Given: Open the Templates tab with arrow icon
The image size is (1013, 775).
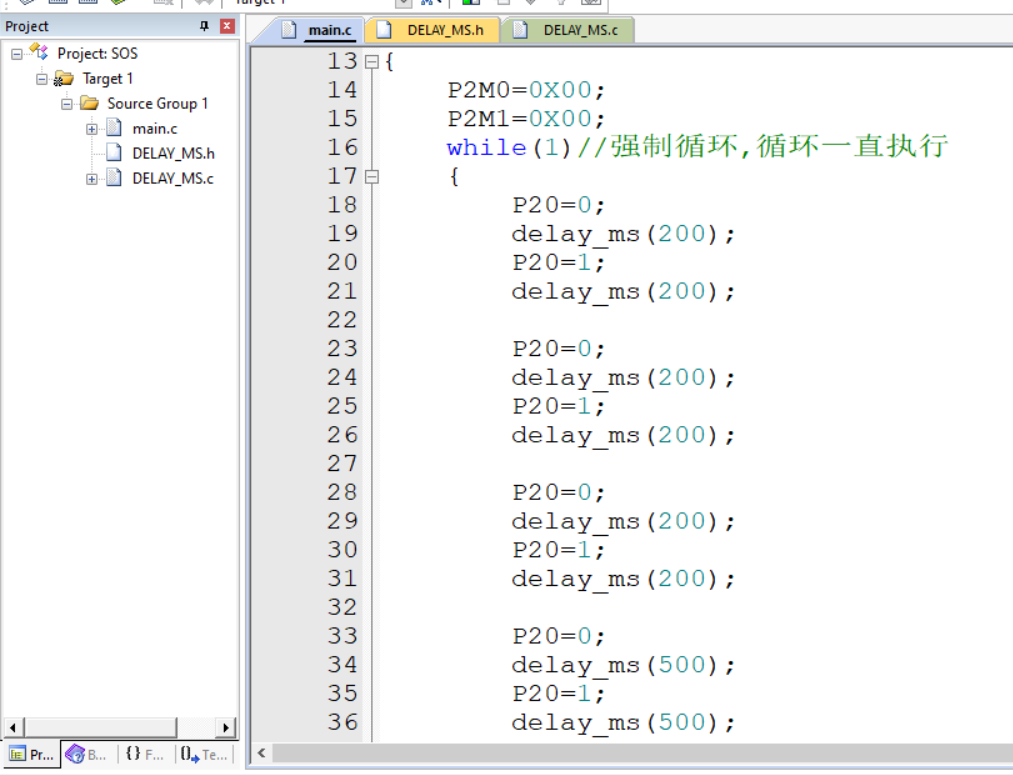Looking at the screenshot, I should (x=204, y=754).
